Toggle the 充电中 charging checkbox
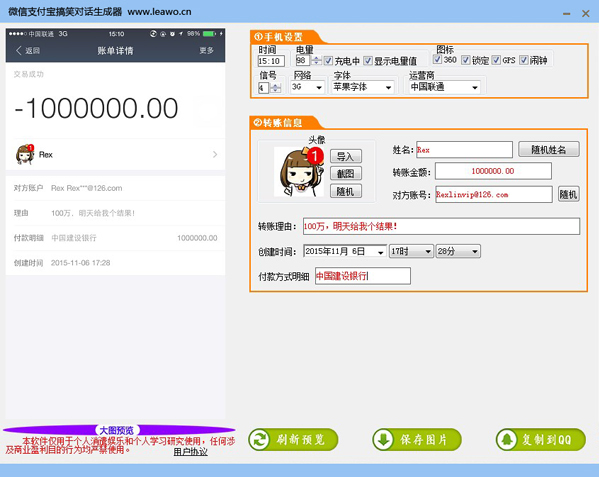 coord(328,61)
